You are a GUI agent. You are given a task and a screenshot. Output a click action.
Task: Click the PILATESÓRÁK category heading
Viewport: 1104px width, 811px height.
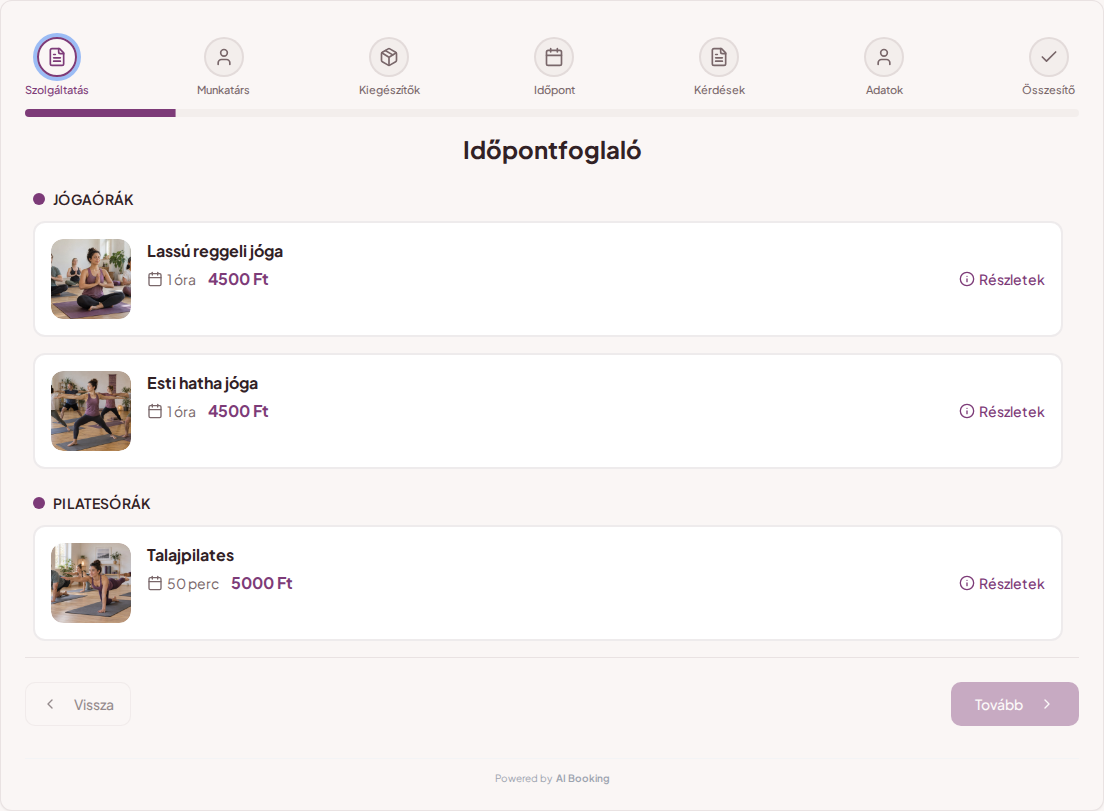click(101, 504)
